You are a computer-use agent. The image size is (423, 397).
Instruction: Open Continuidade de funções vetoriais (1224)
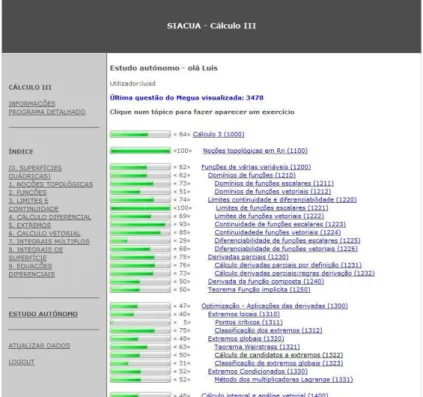tap(278, 232)
